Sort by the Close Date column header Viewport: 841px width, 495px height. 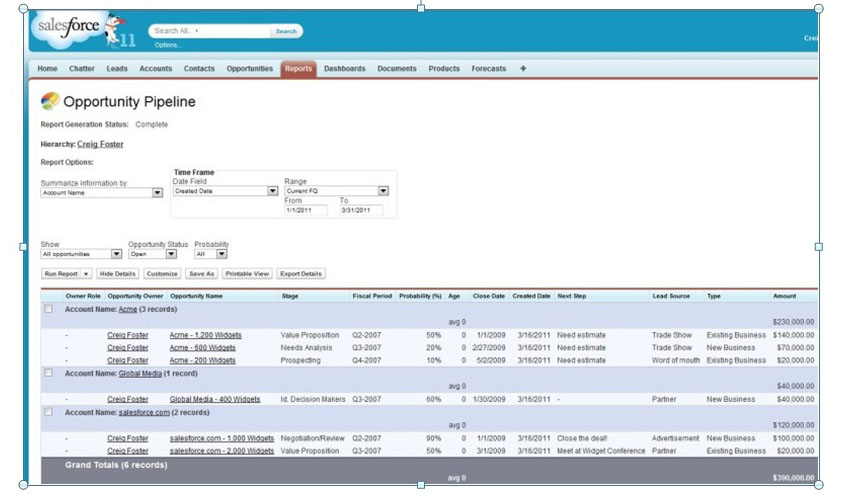click(x=489, y=296)
